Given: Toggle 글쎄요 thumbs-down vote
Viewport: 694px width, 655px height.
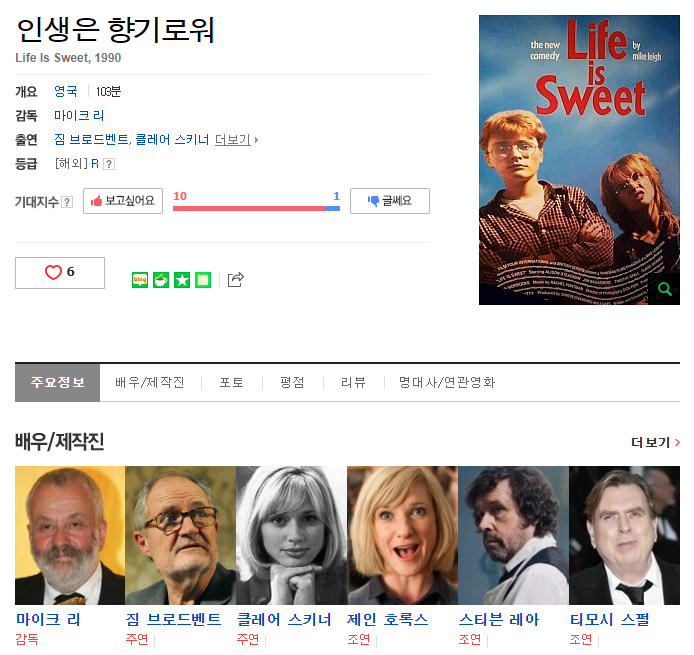Looking at the screenshot, I should coord(390,201).
